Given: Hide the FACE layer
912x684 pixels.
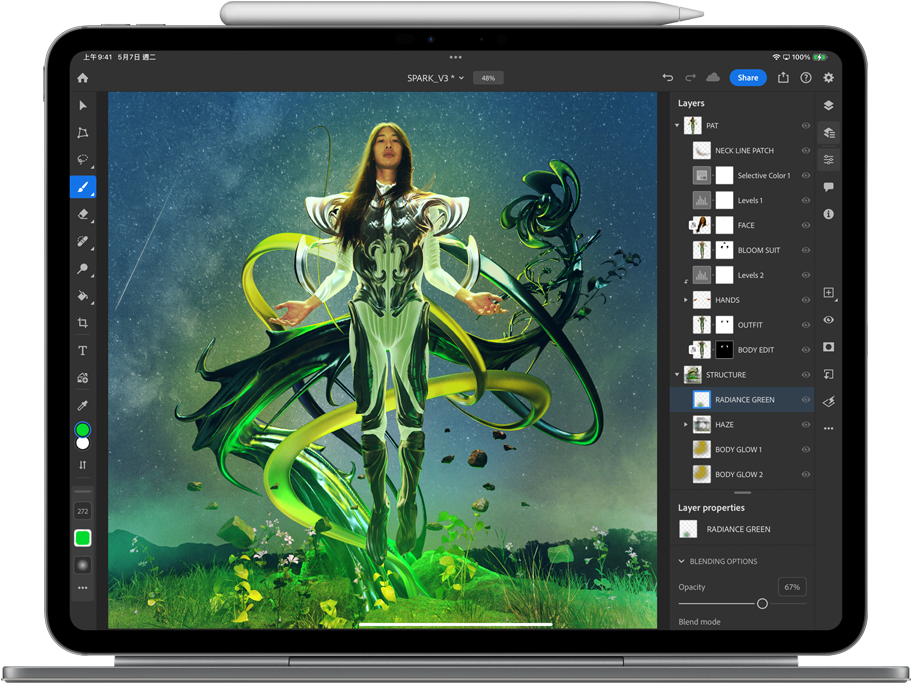Looking at the screenshot, I should click(806, 225).
